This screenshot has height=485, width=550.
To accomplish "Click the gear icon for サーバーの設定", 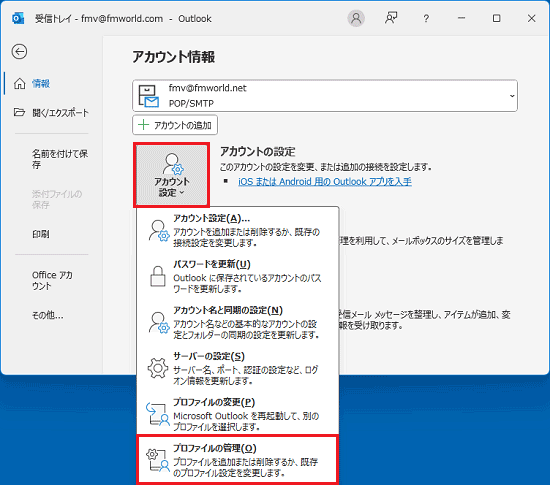I will (x=158, y=368).
